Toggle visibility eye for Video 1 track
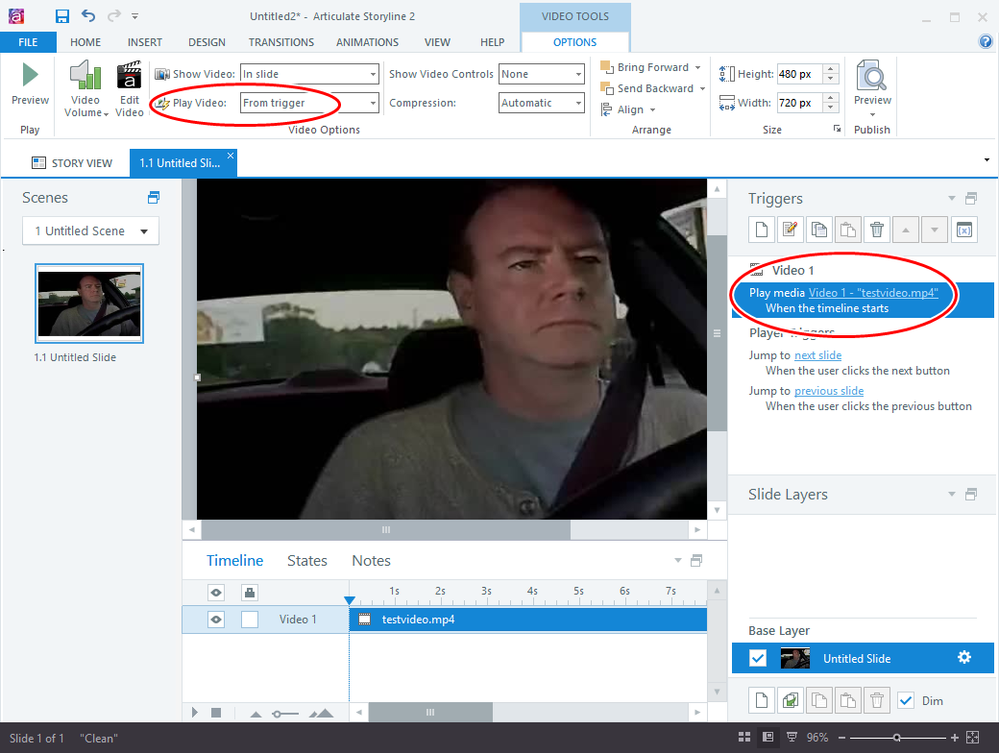Viewport: 999px width, 753px height. click(x=216, y=619)
